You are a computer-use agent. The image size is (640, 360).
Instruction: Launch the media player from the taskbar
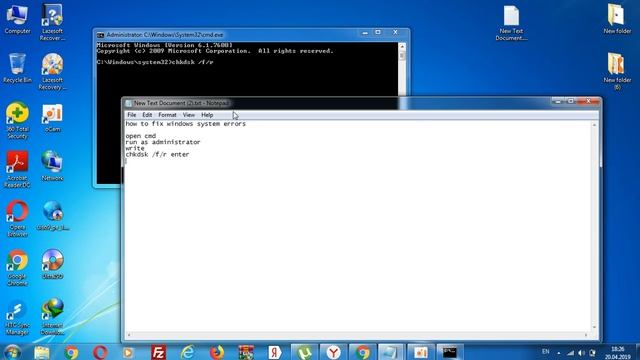[129, 352]
